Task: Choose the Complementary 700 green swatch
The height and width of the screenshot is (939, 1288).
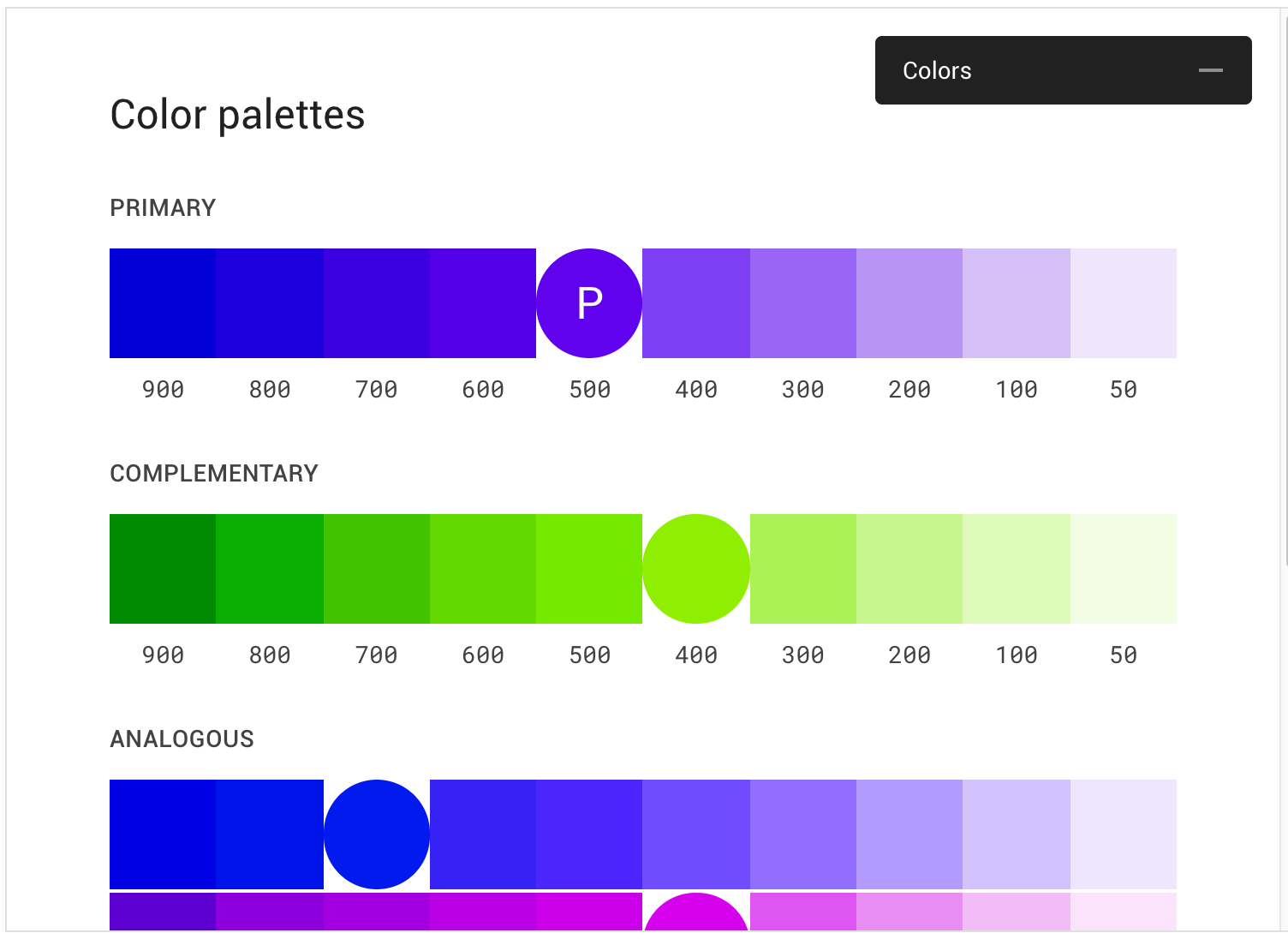Action: [x=377, y=569]
